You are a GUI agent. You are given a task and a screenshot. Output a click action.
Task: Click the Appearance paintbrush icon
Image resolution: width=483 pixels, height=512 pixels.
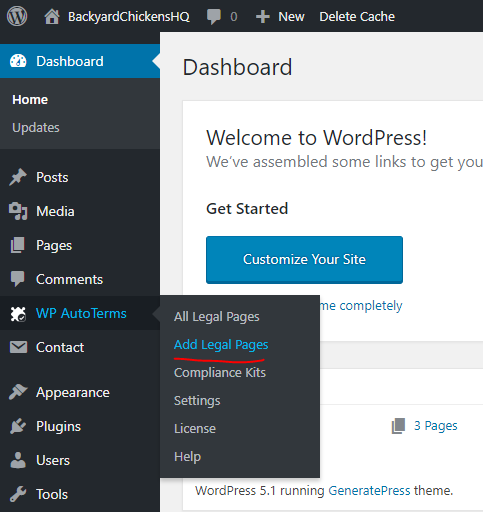(x=18, y=392)
